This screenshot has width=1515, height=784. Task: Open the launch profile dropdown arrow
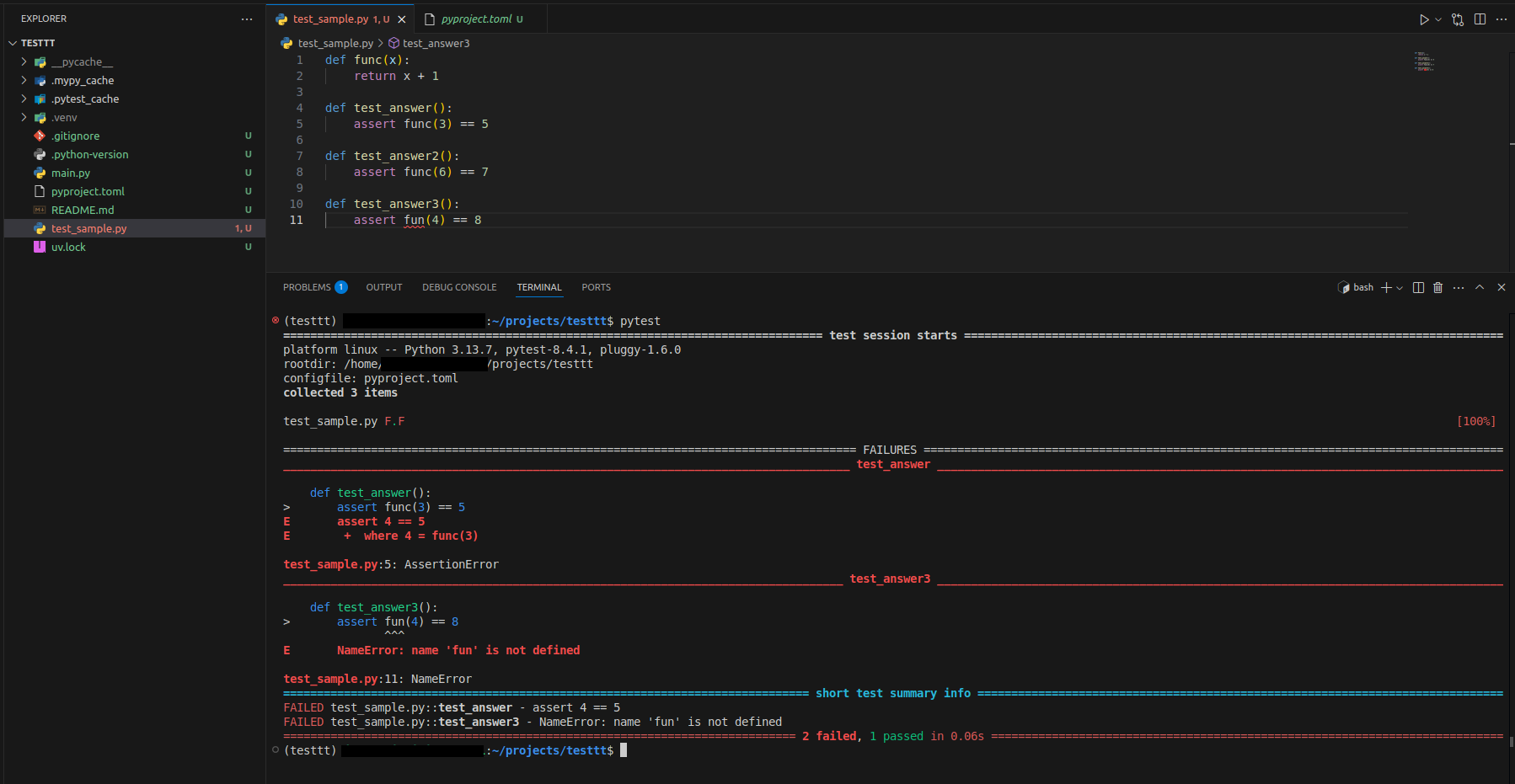(1400, 288)
